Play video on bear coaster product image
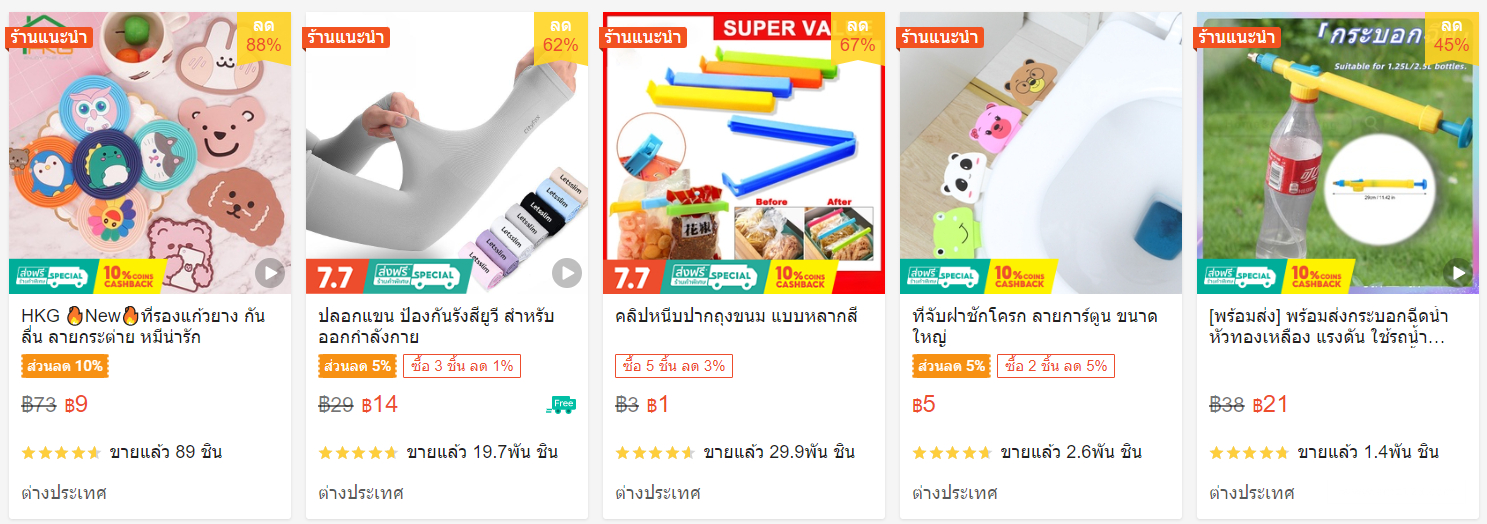Image resolution: width=1487 pixels, height=524 pixels. 269,272
